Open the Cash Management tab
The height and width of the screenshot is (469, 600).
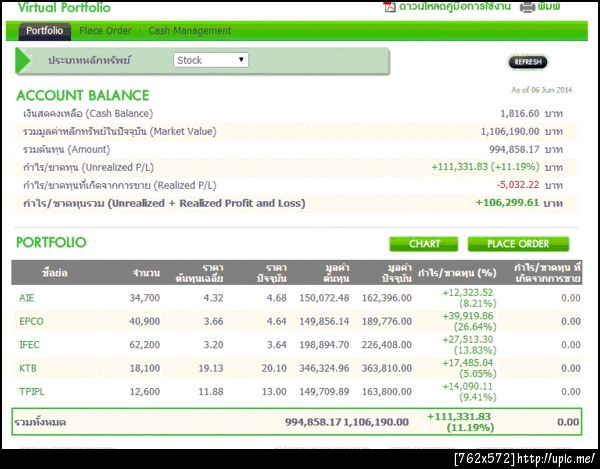point(190,31)
